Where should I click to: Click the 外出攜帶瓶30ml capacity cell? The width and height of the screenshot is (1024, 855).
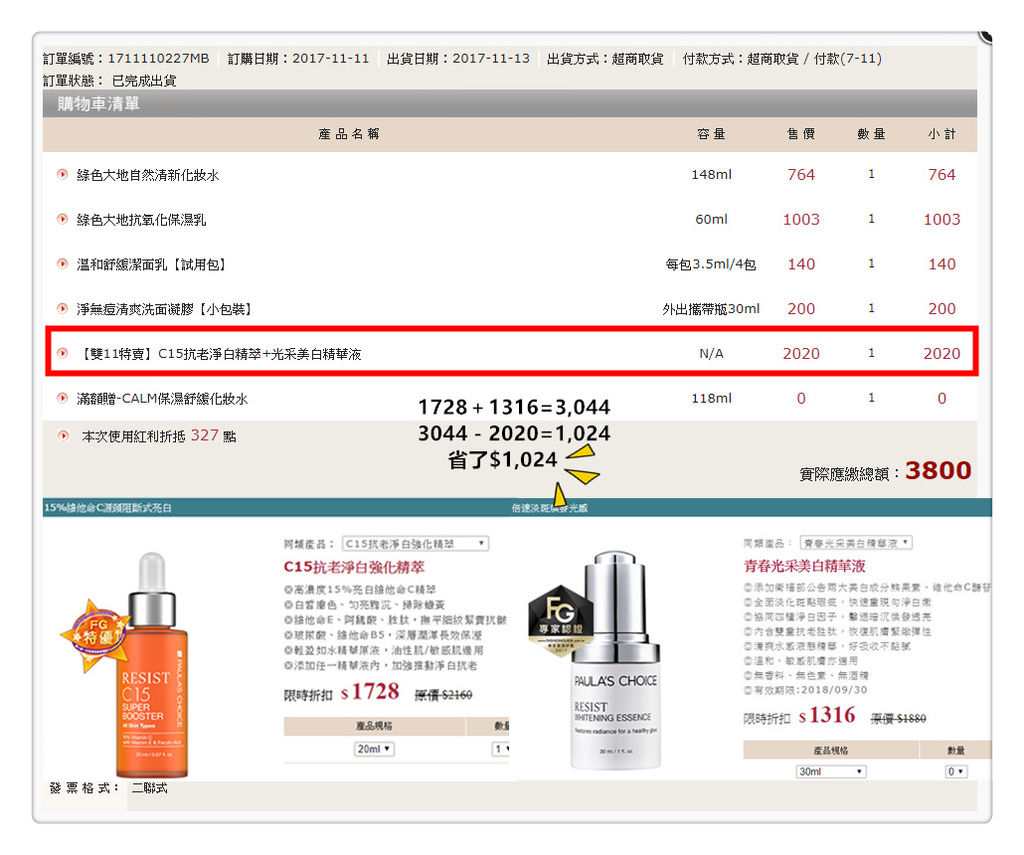(x=711, y=308)
